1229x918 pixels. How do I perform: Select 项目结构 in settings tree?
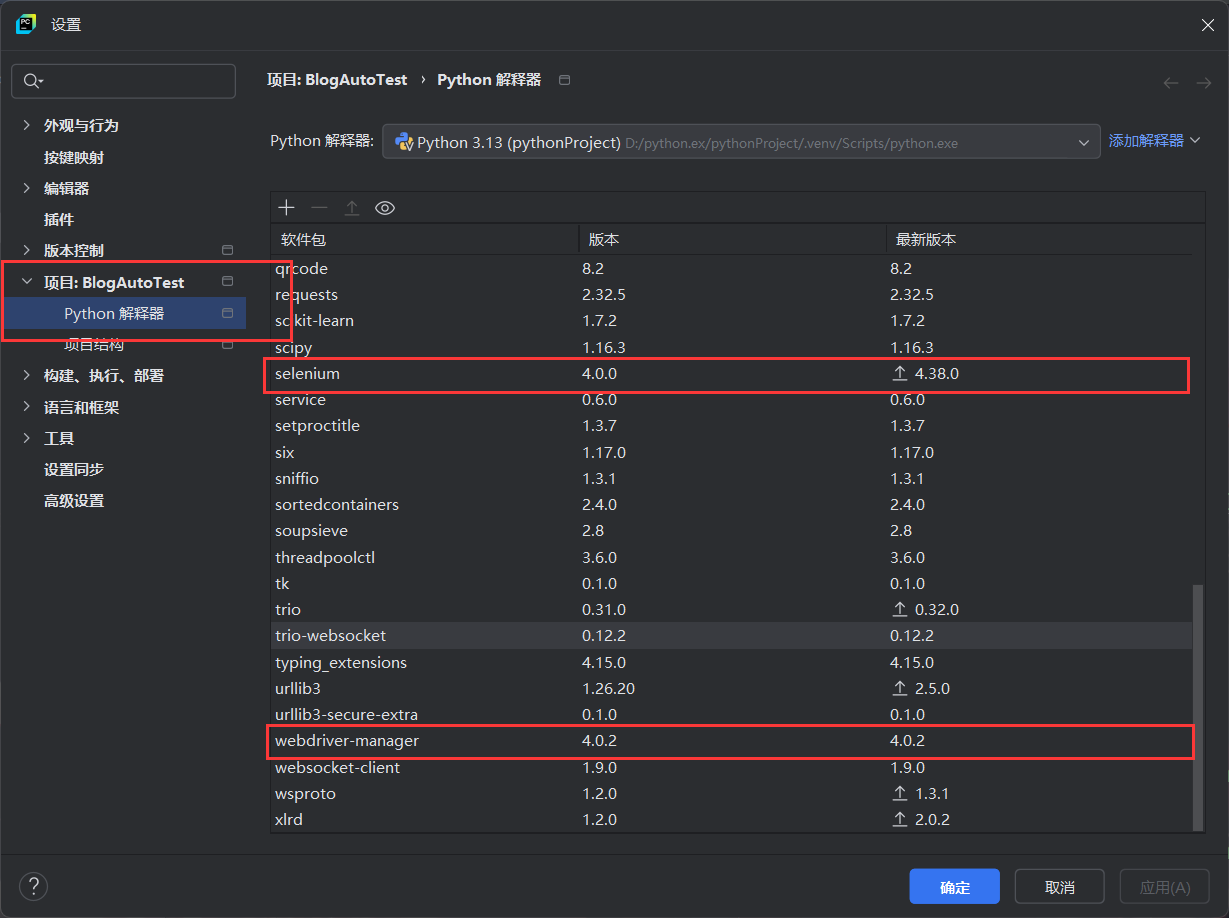[94, 345]
